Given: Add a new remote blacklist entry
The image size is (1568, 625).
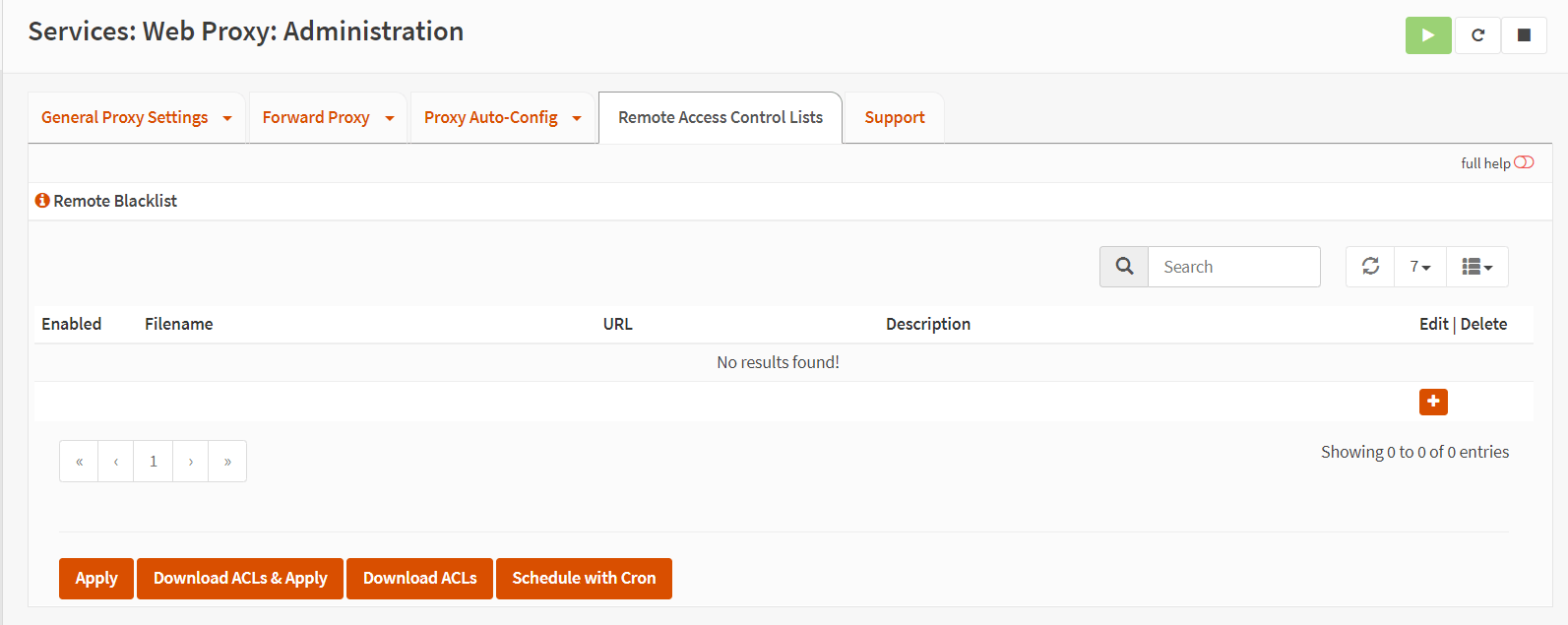Looking at the screenshot, I should (1433, 402).
